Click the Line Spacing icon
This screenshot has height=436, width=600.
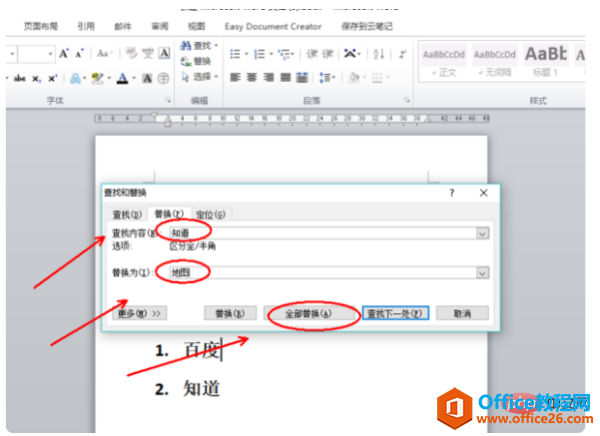[325, 78]
